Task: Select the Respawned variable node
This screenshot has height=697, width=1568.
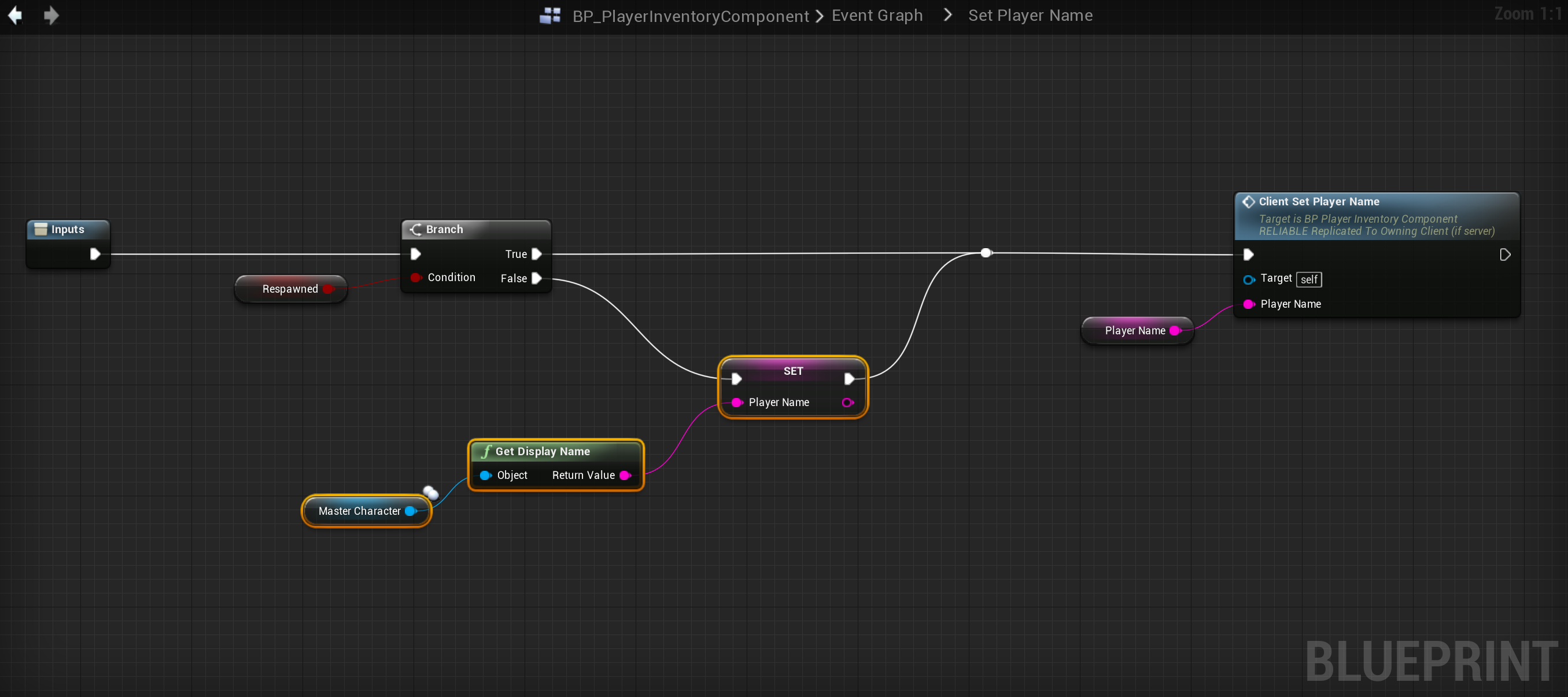Action: pyautogui.click(x=290, y=289)
